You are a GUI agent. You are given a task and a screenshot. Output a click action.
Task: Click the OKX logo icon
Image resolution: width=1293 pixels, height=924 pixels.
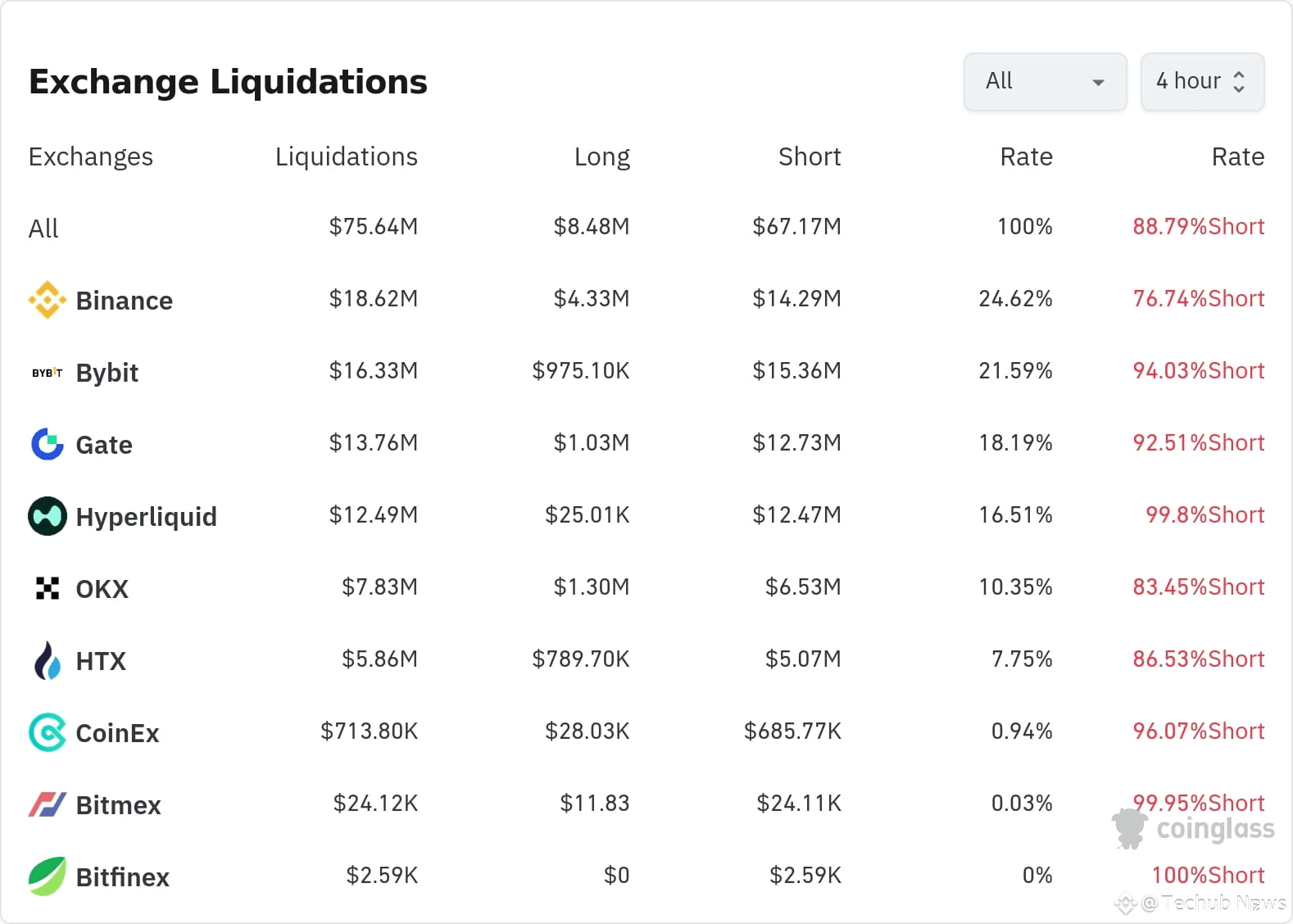[x=47, y=588]
